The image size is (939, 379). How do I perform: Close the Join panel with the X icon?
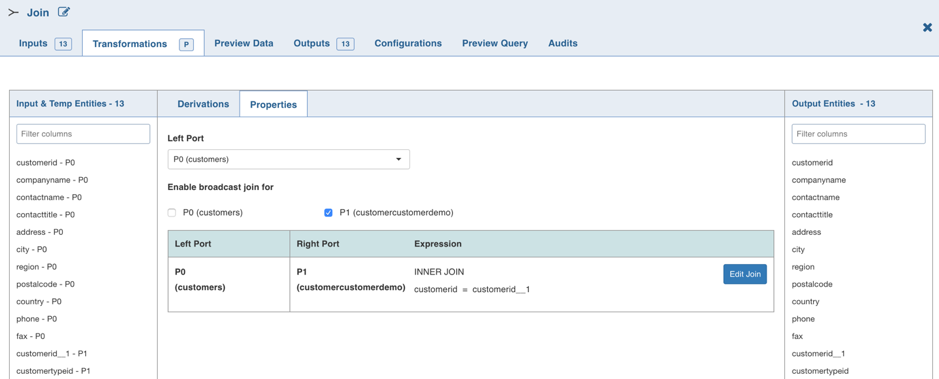coord(927,27)
